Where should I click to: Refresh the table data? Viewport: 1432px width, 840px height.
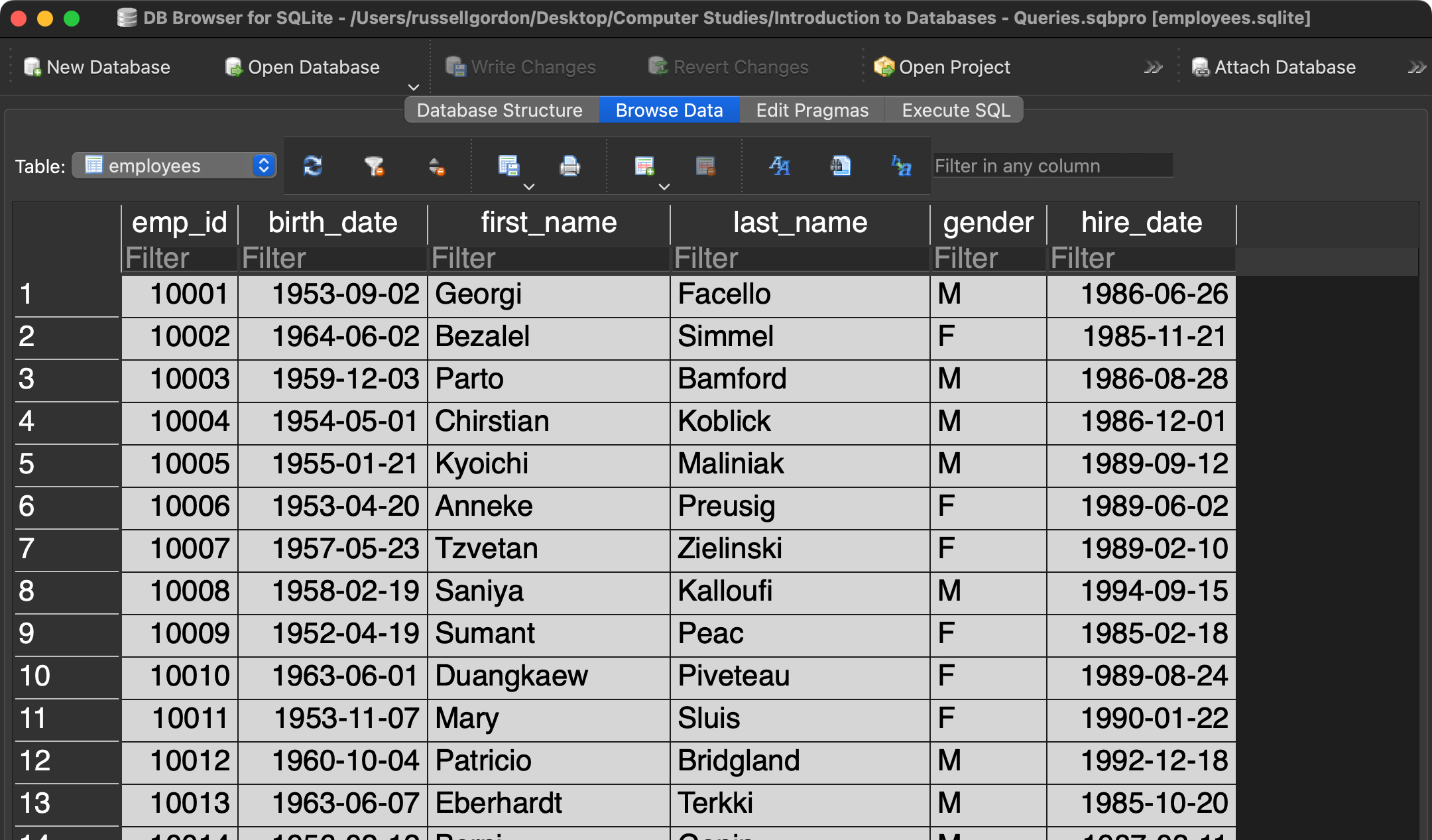312,166
